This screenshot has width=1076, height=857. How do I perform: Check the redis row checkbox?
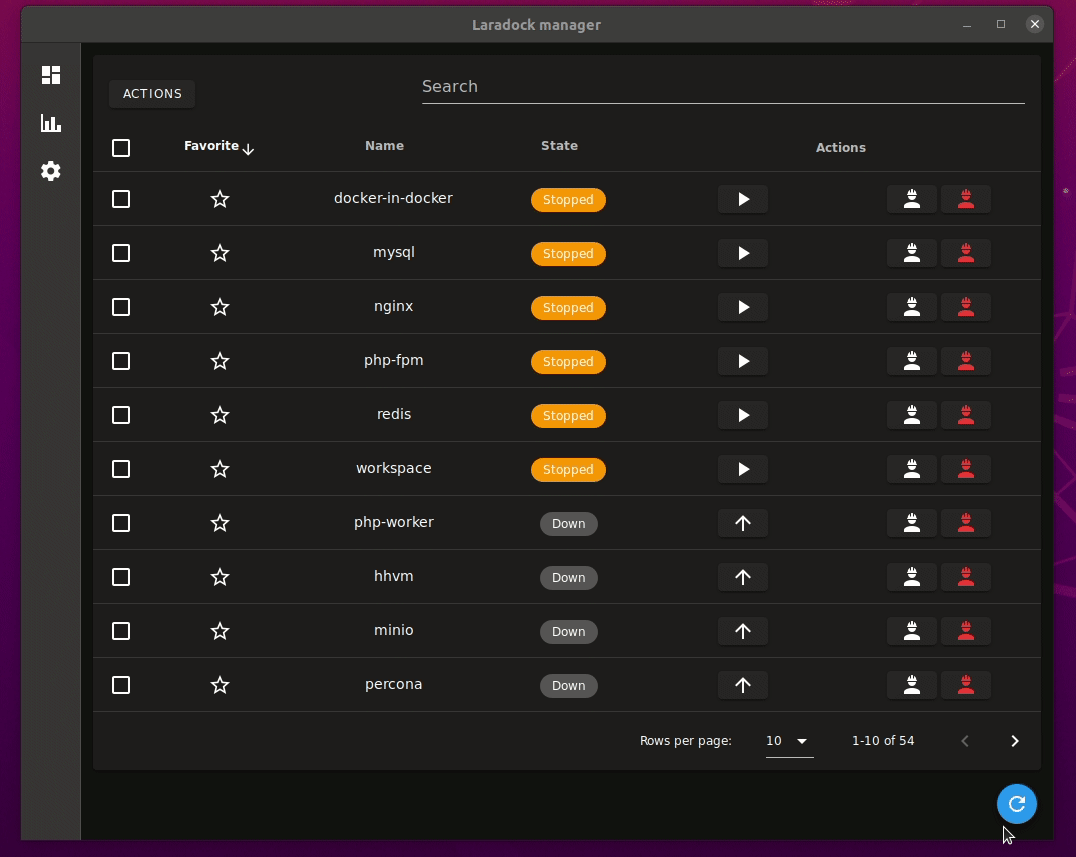tap(121, 415)
